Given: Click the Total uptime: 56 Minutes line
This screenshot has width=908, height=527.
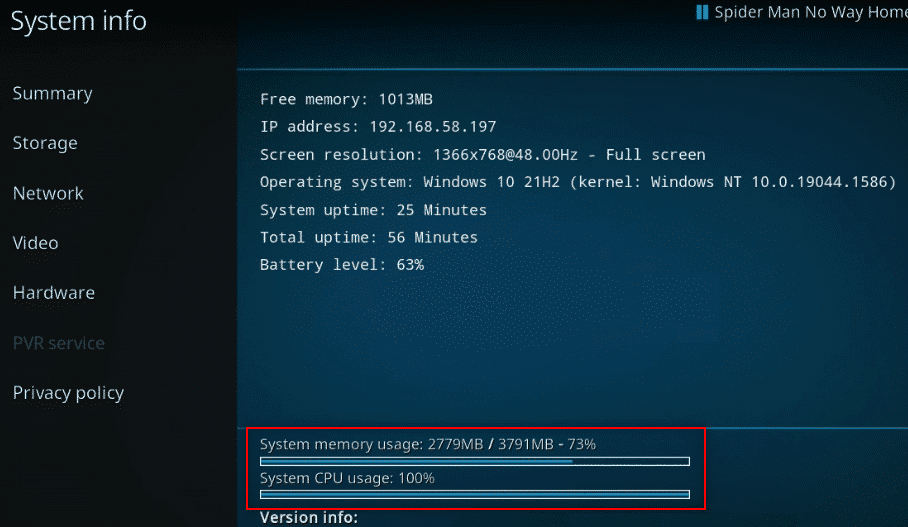Looking at the screenshot, I should pyautogui.click(x=369, y=237).
